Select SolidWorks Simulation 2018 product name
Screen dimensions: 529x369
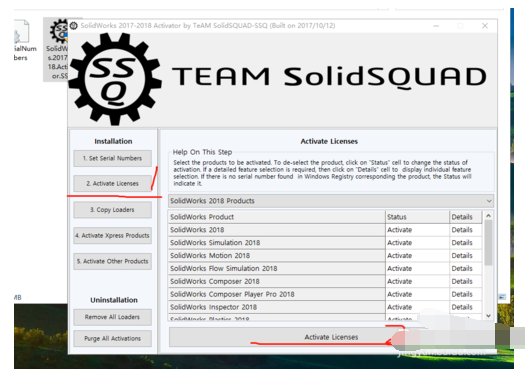(x=277, y=243)
